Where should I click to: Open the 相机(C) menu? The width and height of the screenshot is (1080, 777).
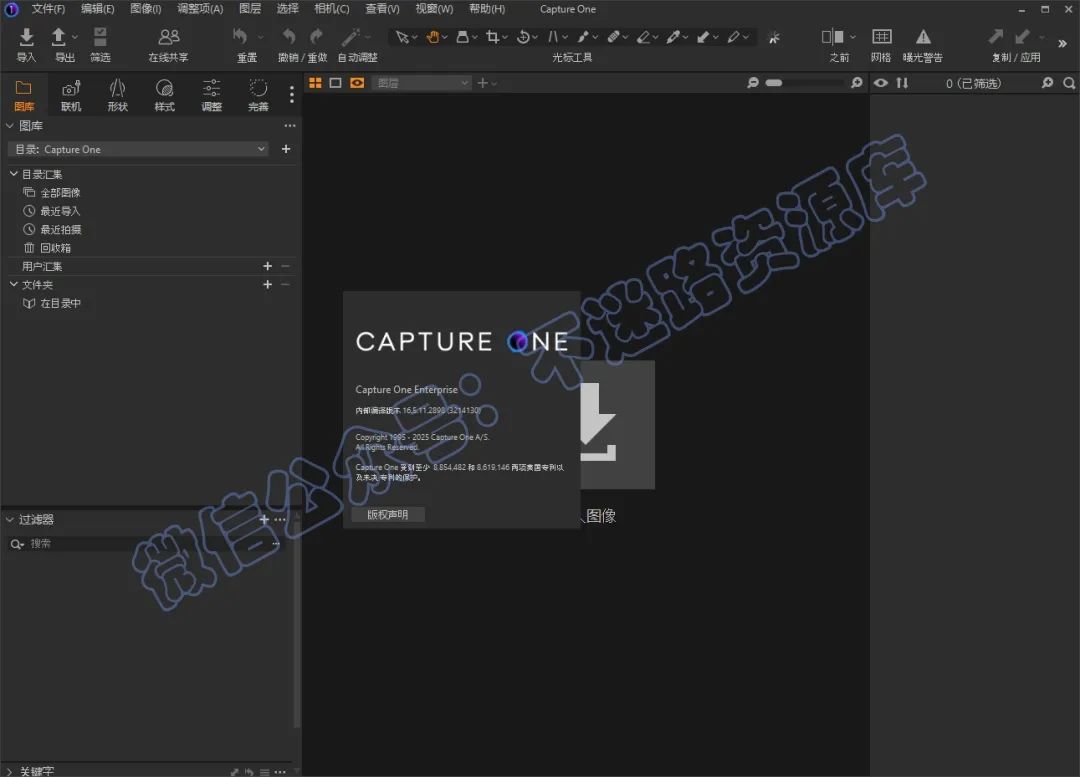(331, 9)
